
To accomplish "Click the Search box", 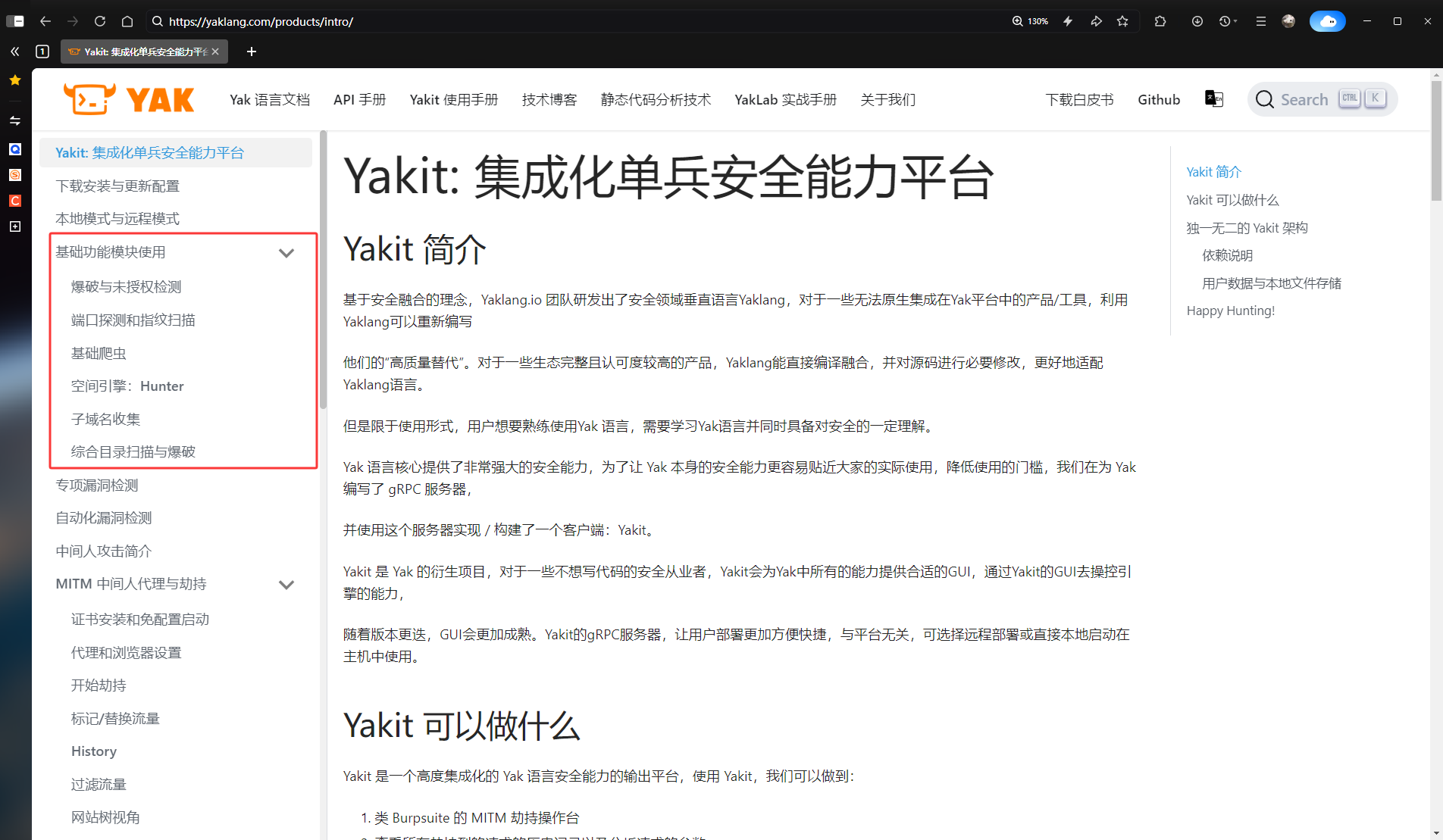I will coord(1322,99).
